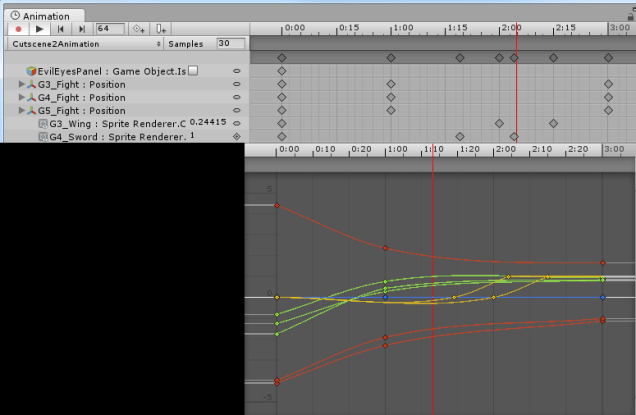Jump to previous keyframe
The height and width of the screenshot is (415, 636).
[x=60, y=29]
